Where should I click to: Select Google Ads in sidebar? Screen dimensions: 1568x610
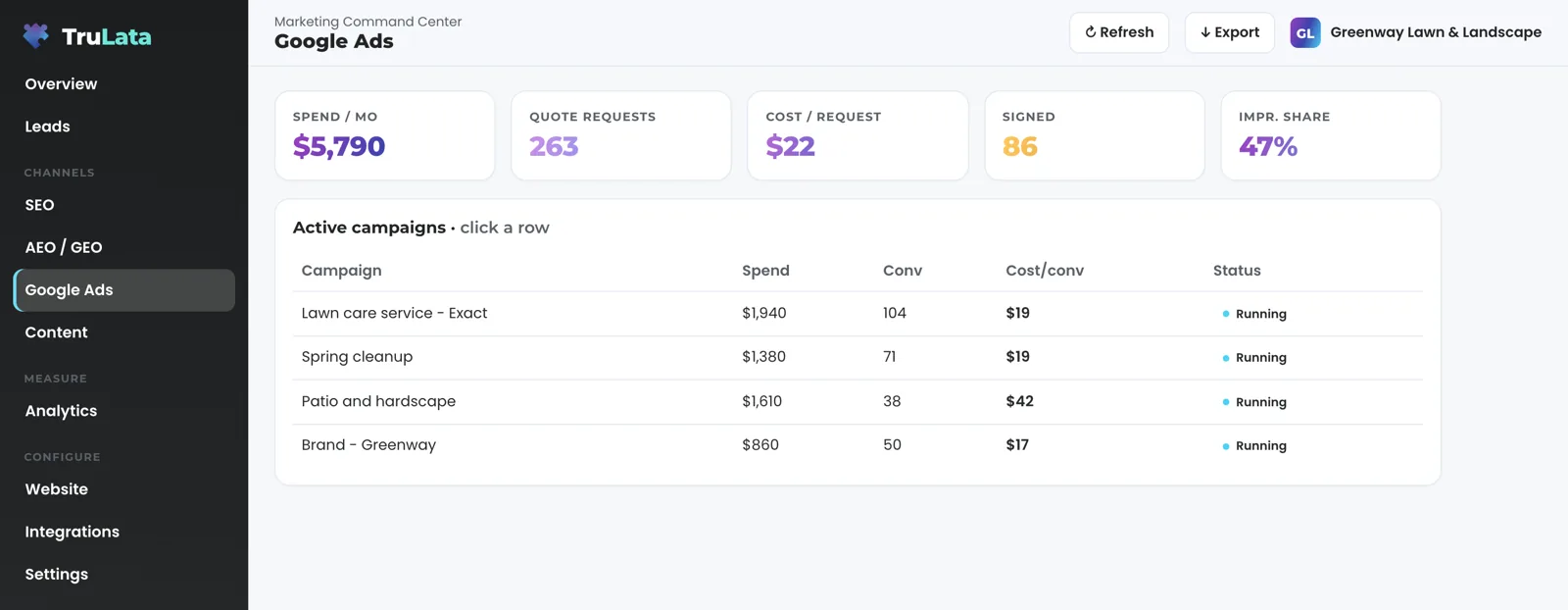[x=124, y=290]
